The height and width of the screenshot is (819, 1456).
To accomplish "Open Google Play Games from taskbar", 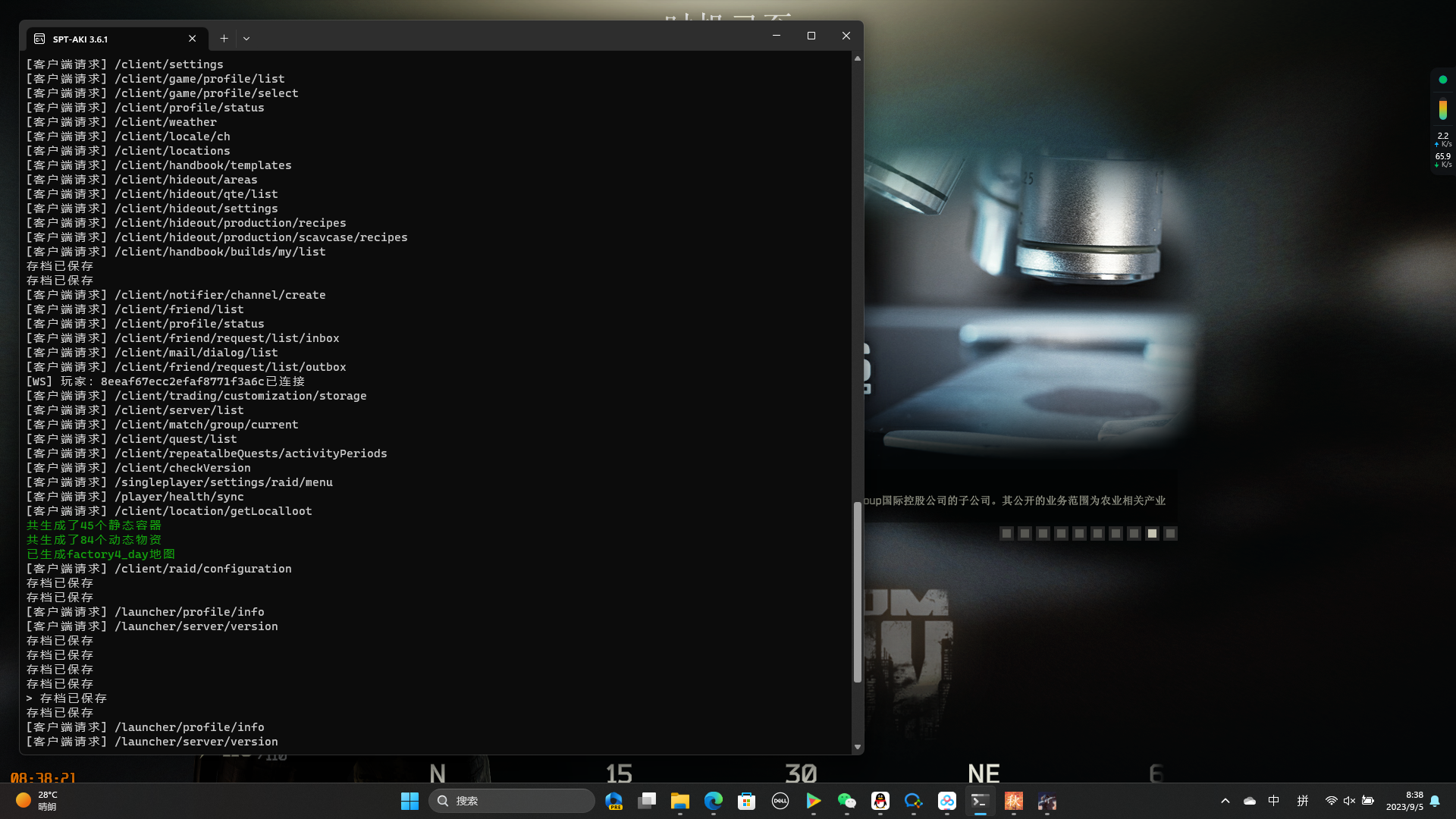I will click(813, 801).
